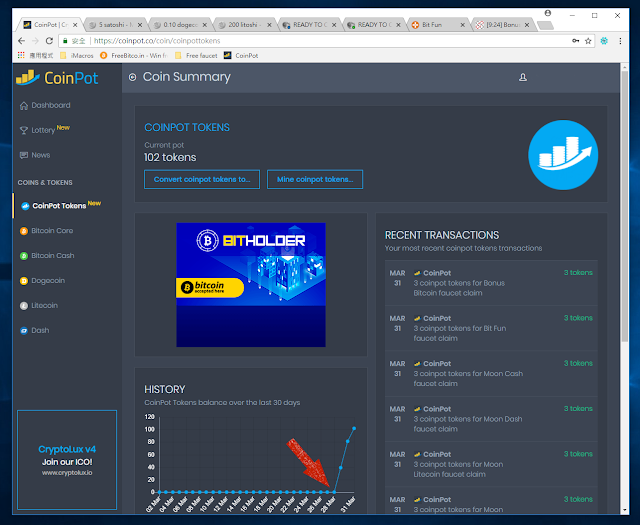Open Chrome three-dot menu
The image size is (640, 525).
620,41
